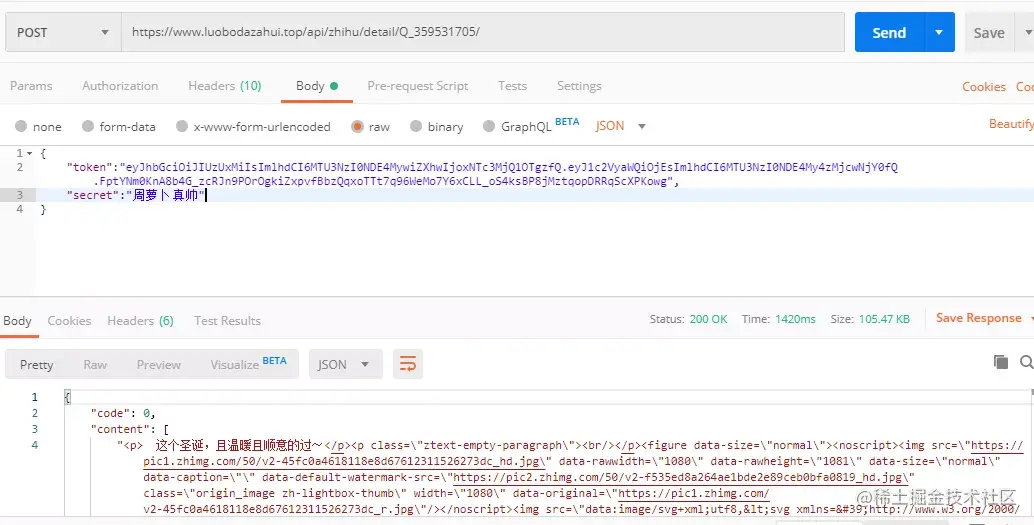The width and height of the screenshot is (1034, 525).
Task: Open the response Headers (6) tab
Action: click(x=140, y=321)
